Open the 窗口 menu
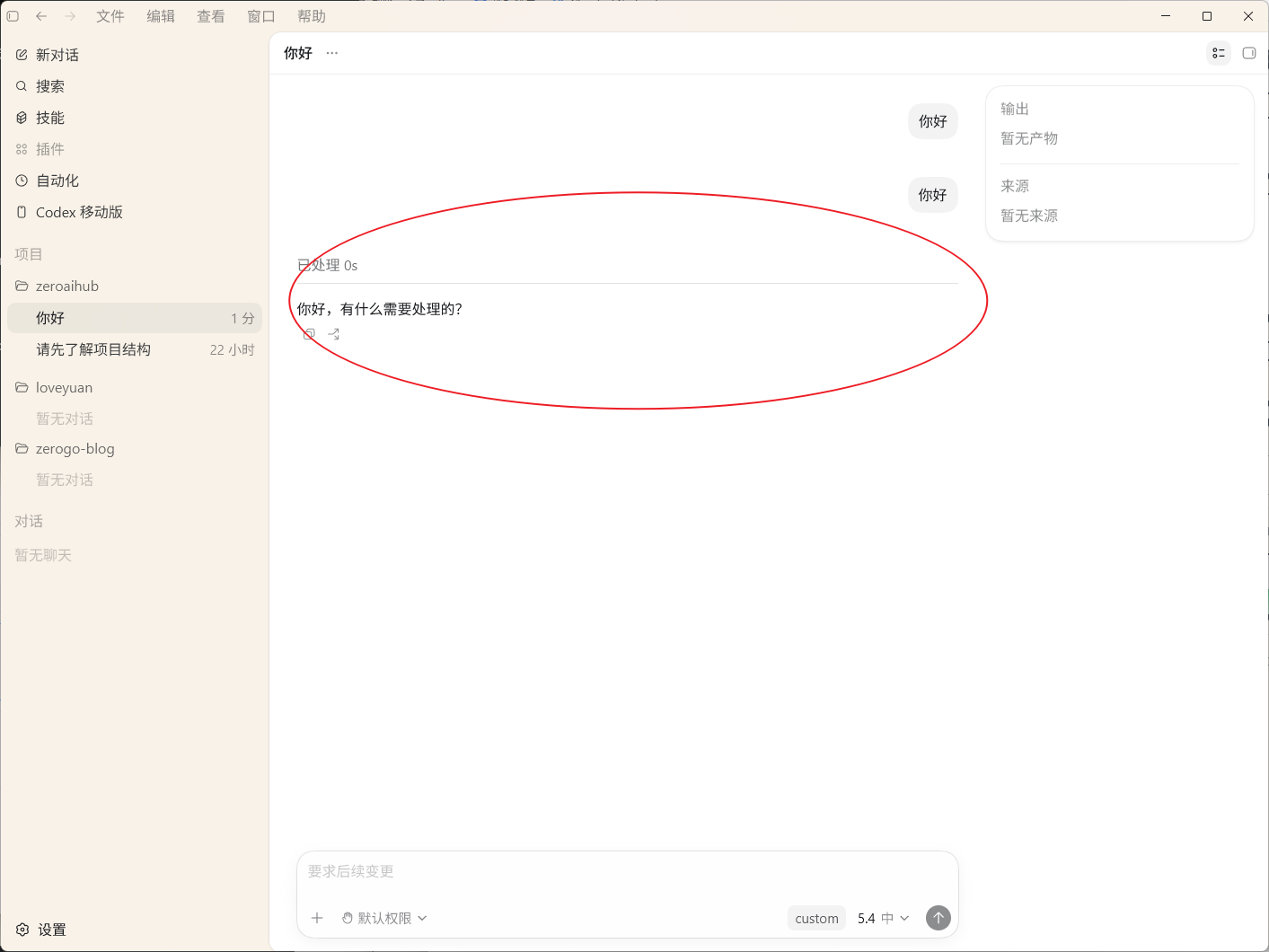1269x952 pixels. (261, 16)
